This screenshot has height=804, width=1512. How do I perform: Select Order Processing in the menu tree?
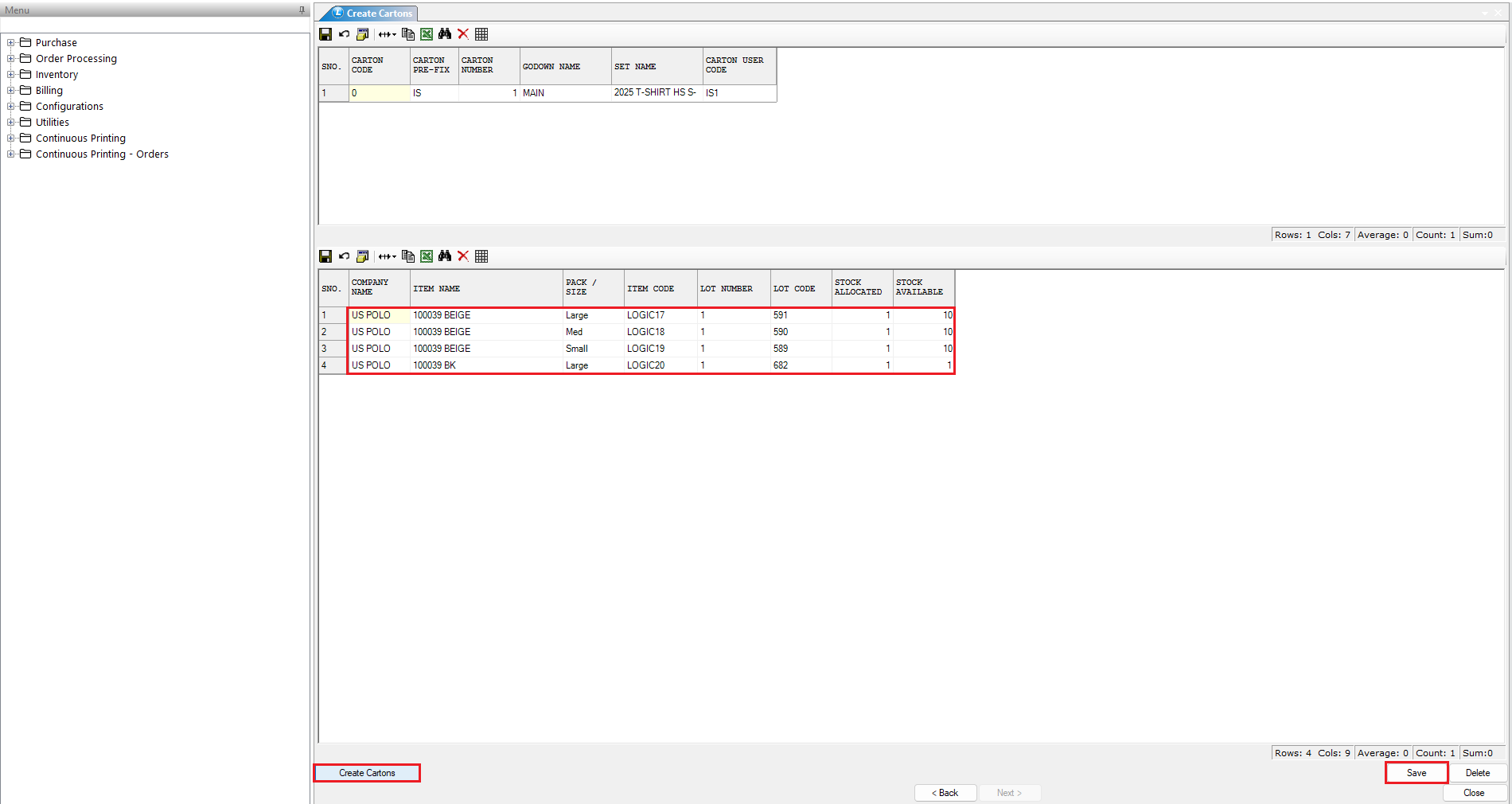click(76, 59)
